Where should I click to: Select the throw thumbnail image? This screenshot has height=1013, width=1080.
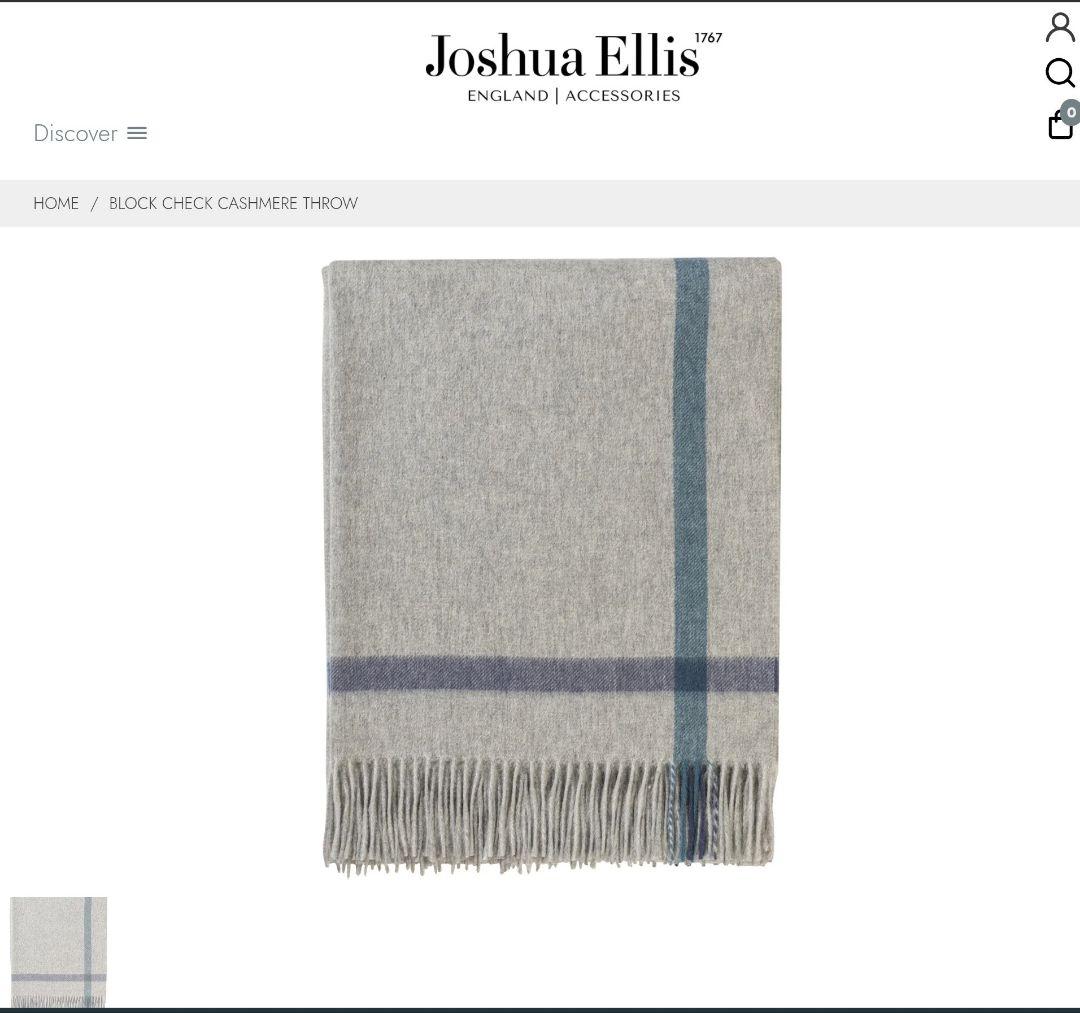click(59, 952)
